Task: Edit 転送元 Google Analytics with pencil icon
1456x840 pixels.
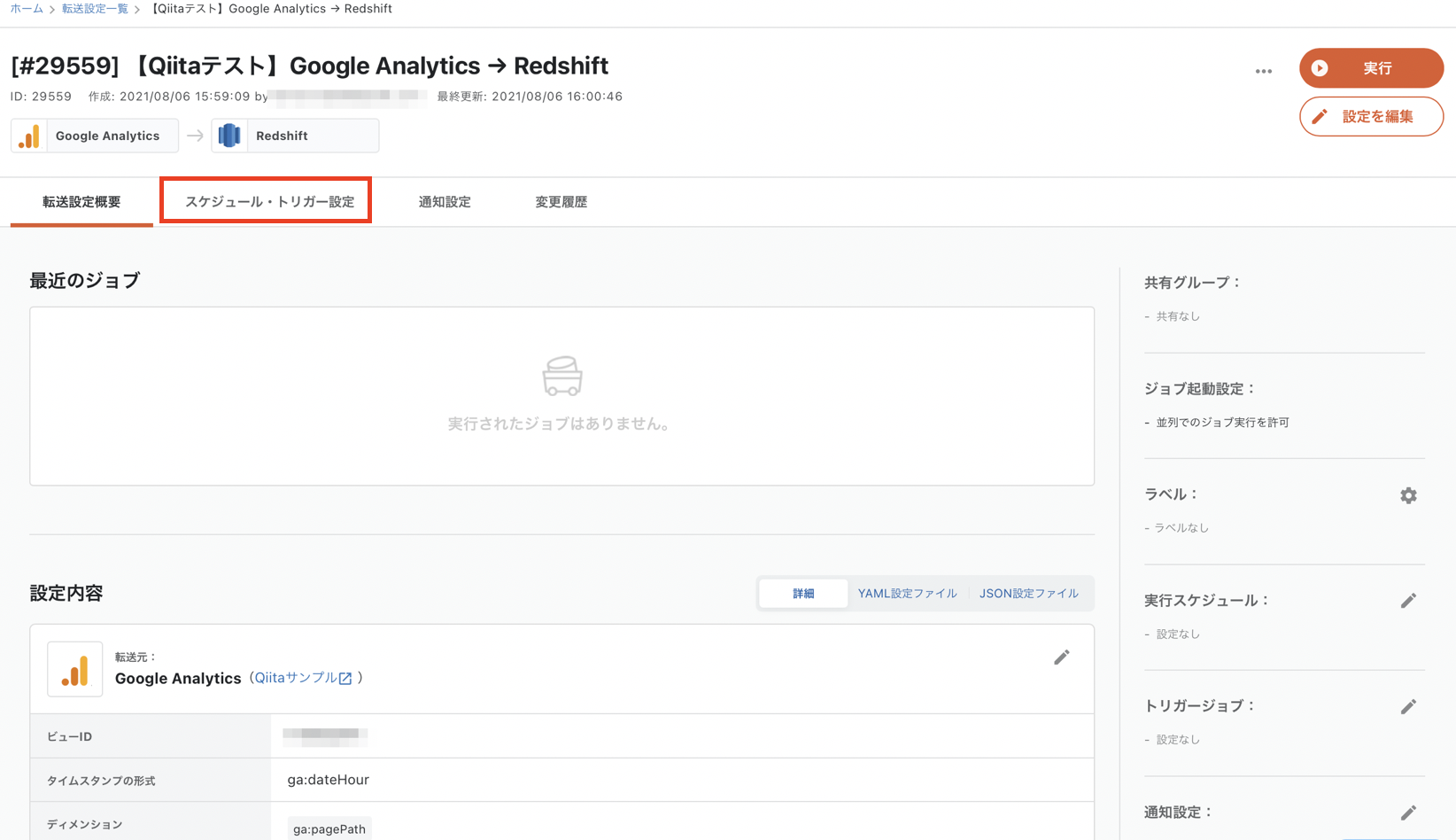Action: point(1061,657)
